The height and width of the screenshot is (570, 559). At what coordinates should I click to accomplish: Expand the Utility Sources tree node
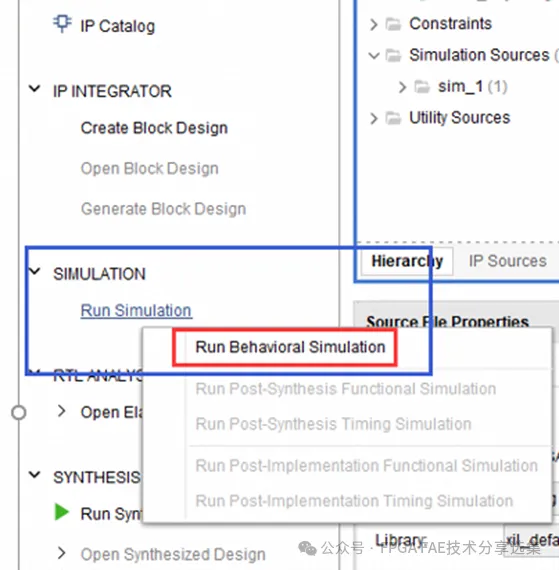373,119
